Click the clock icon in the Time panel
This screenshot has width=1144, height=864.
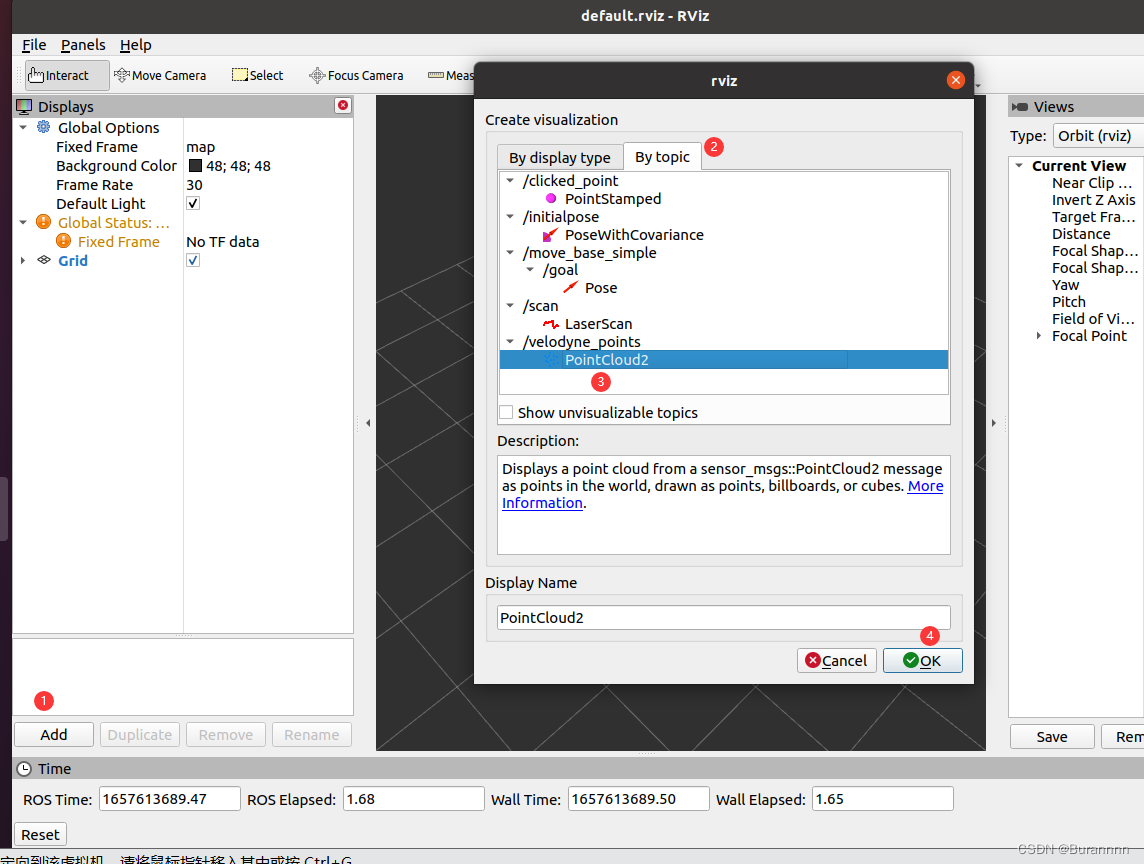(22, 768)
